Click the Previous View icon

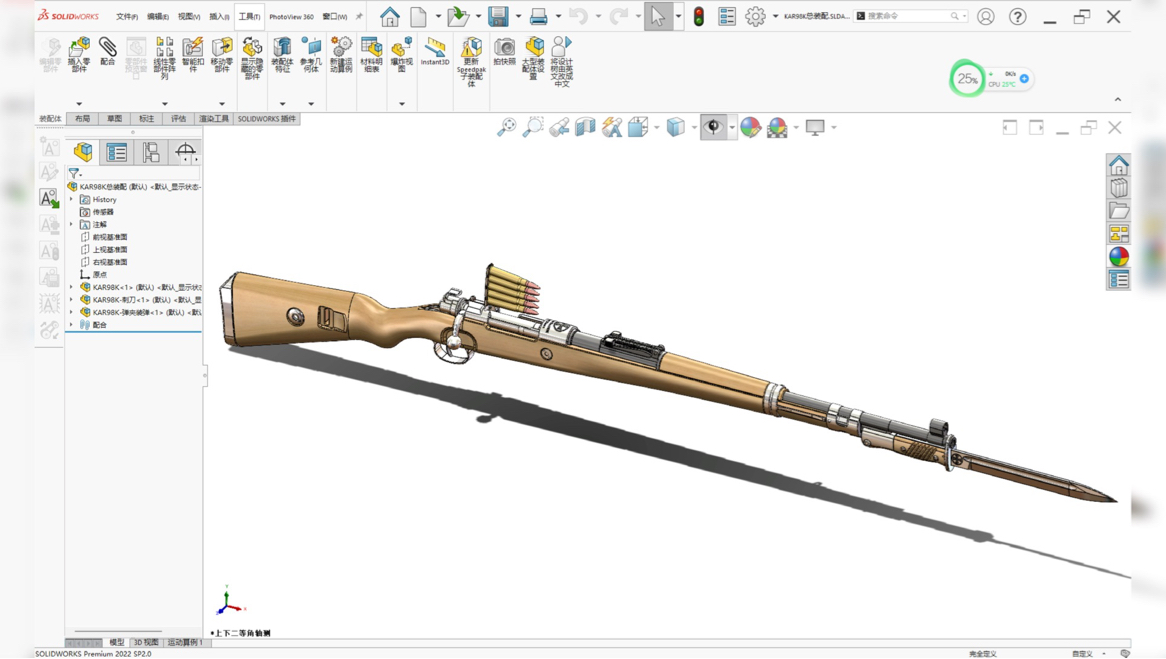point(559,127)
